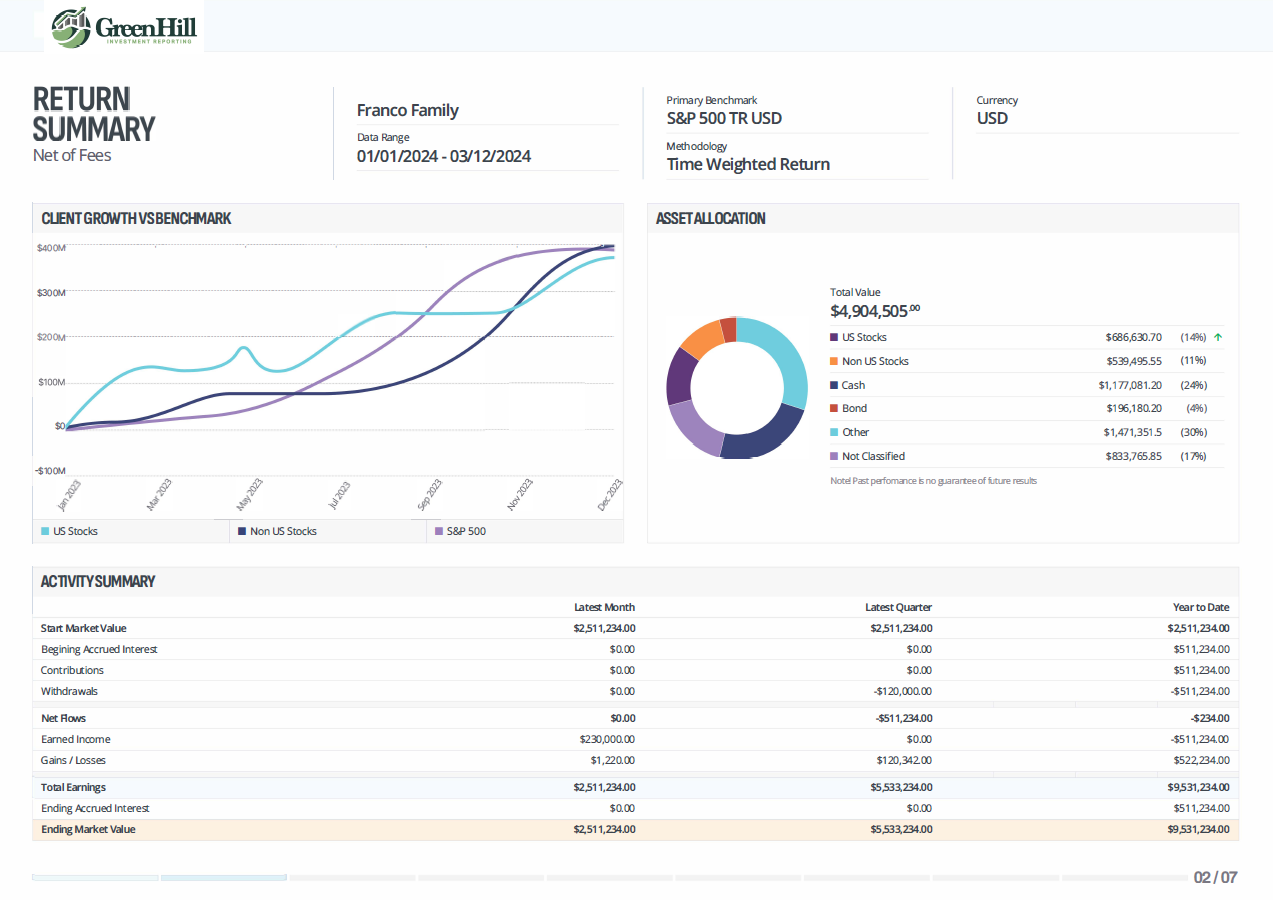1273x900 pixels.
Task: Click the navy segment of the donut chart
Action: pyautogui.click(x=765, y=438)
